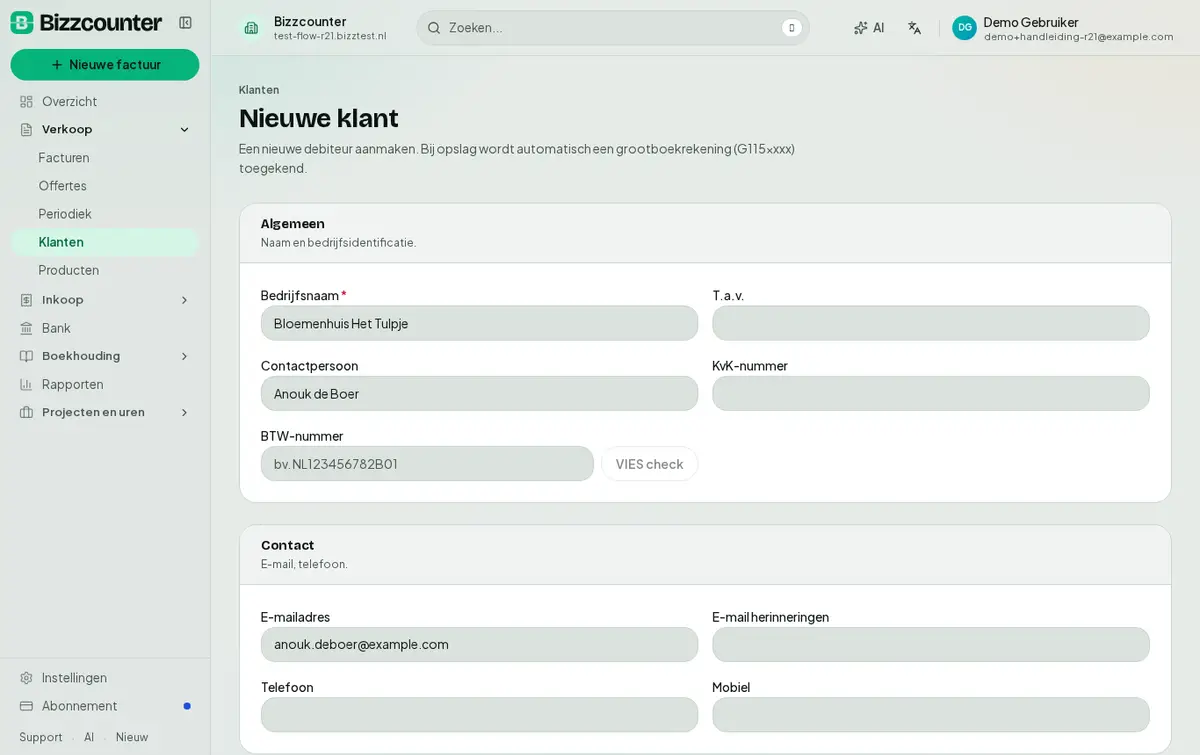Focus the Zoeken search field
1200x755 pixels.
coord(613,28)
